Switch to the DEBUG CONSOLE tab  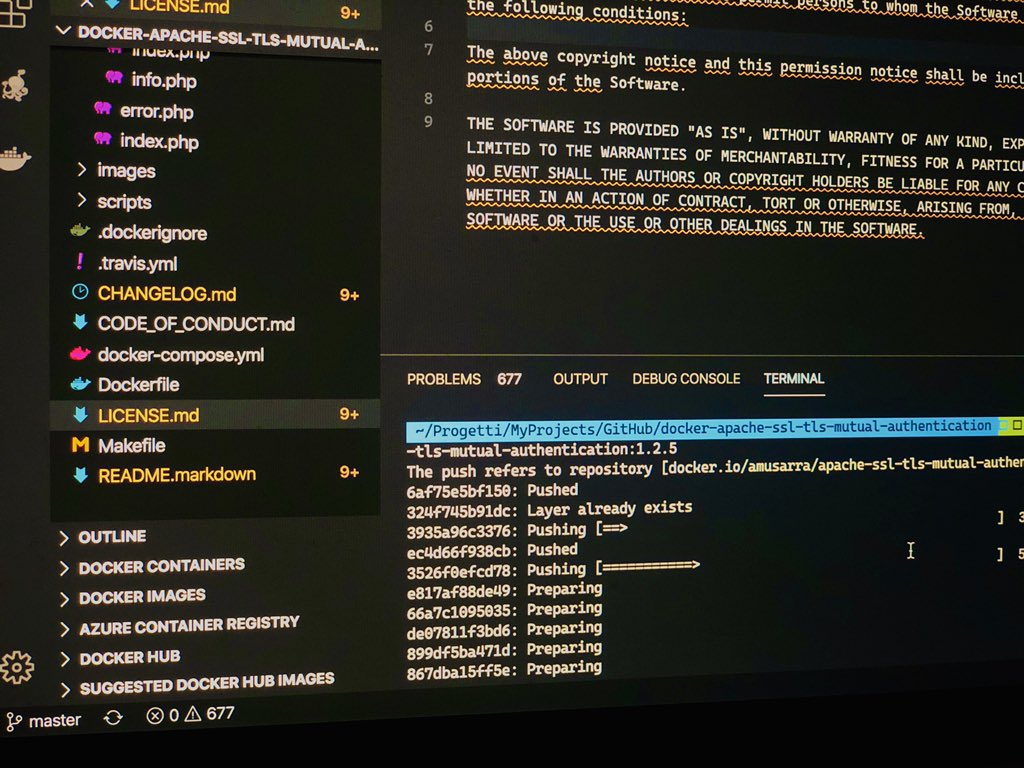[x=686, y=379]
